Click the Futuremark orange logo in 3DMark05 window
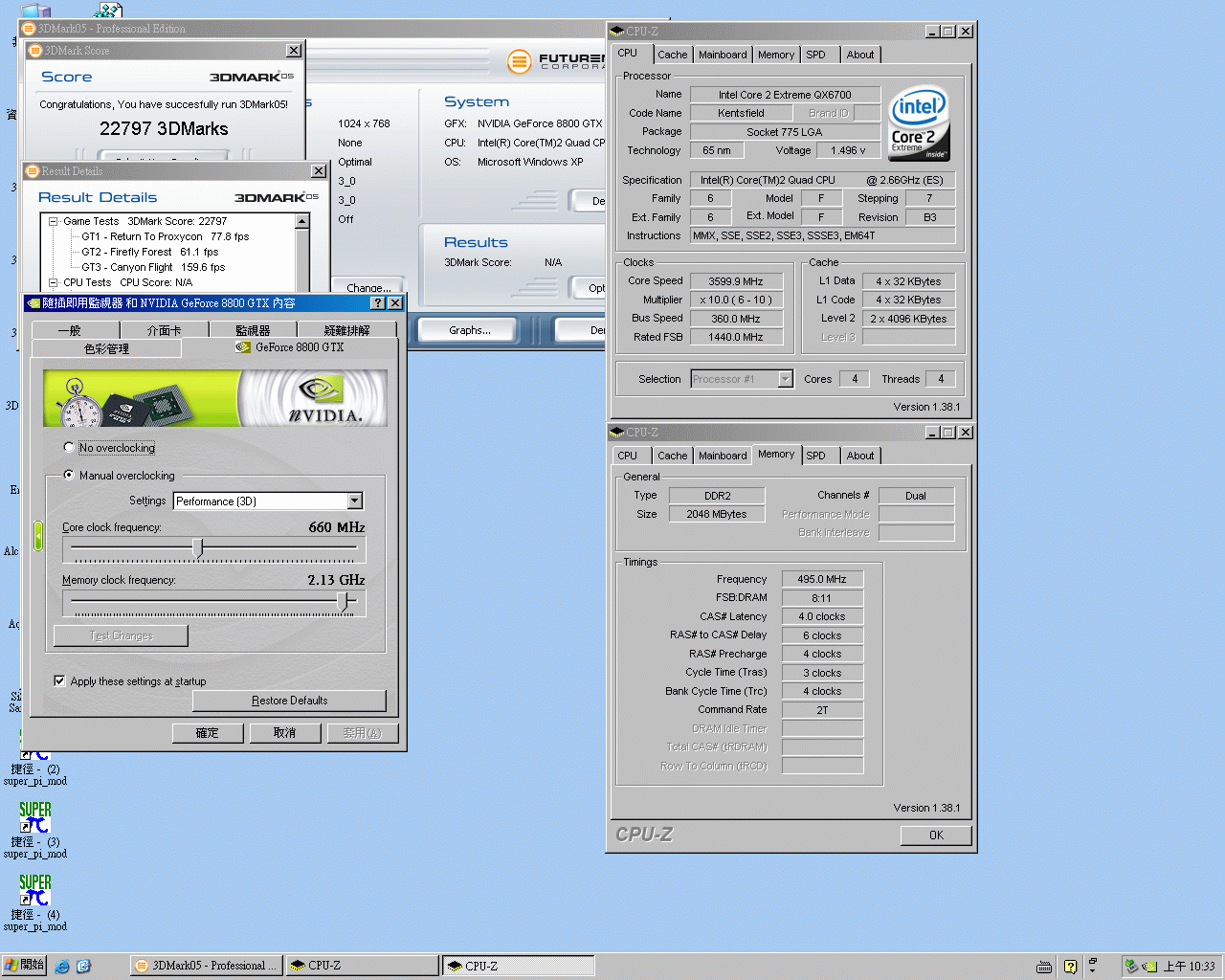Image resolution: width=1225 pixels, height=980 pixels. [x=519, y=62]
